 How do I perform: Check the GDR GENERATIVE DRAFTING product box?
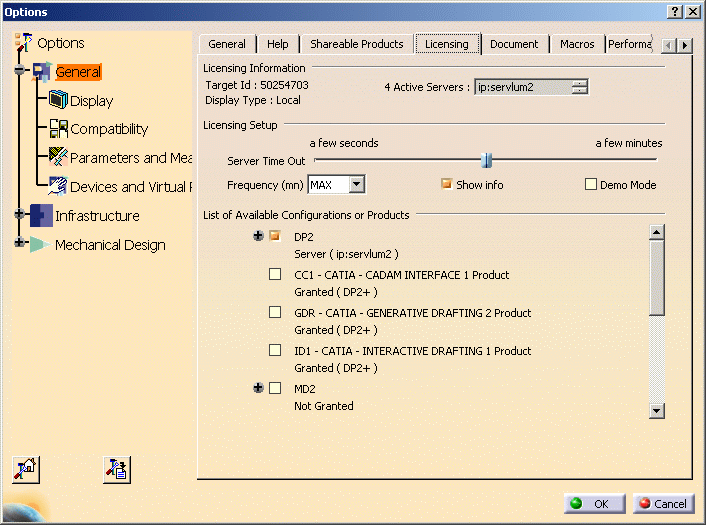(x=275, y=312)
